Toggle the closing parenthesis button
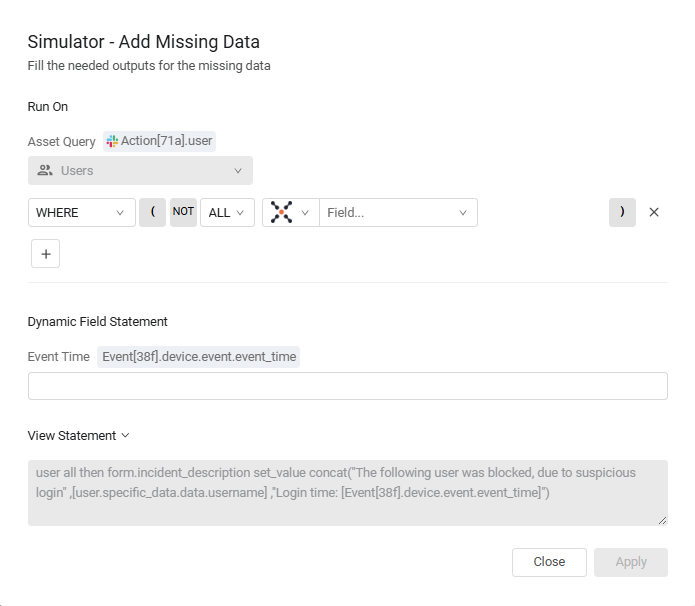 coord(622,212)
